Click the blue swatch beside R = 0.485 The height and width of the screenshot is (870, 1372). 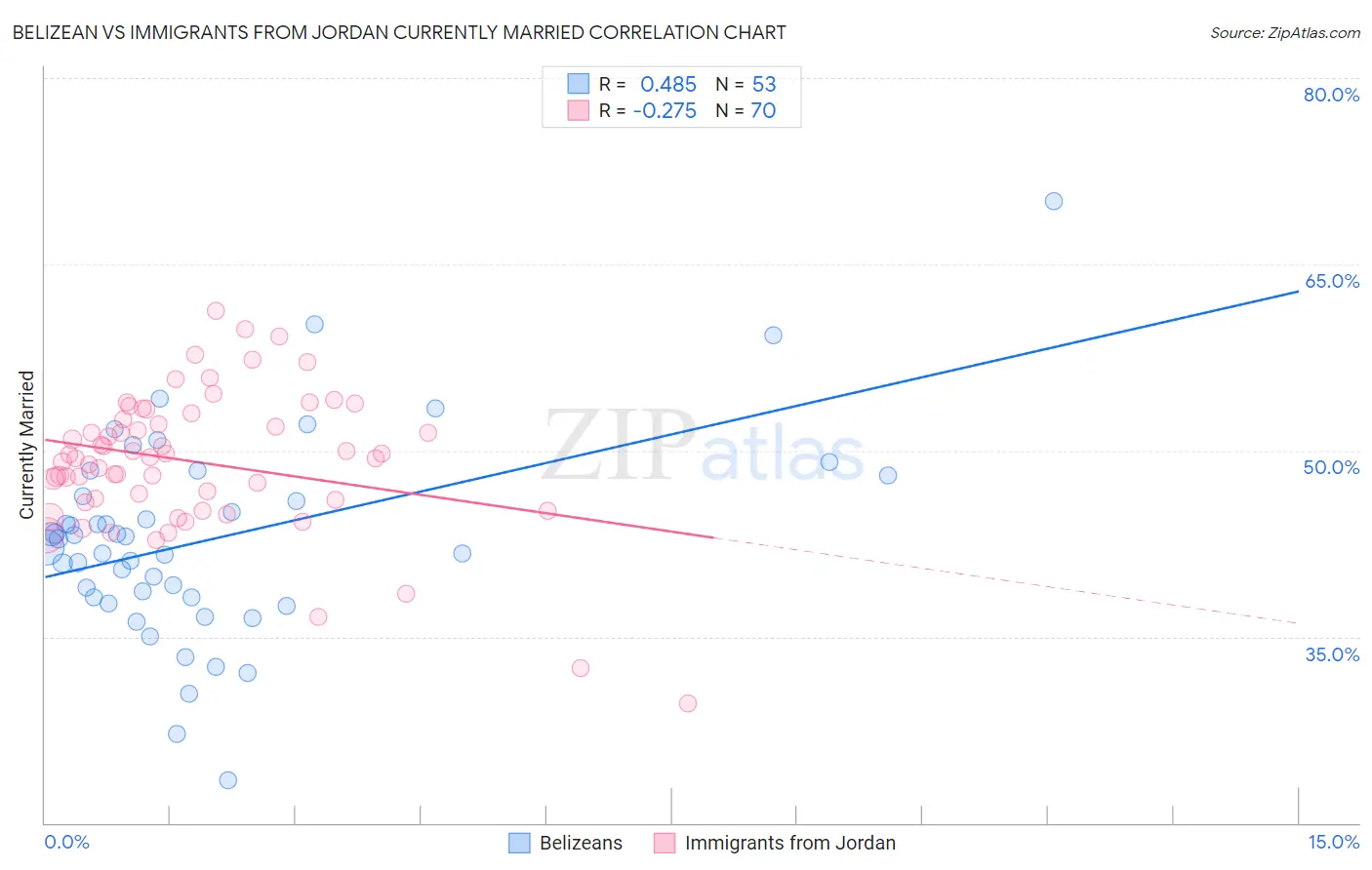579,84
